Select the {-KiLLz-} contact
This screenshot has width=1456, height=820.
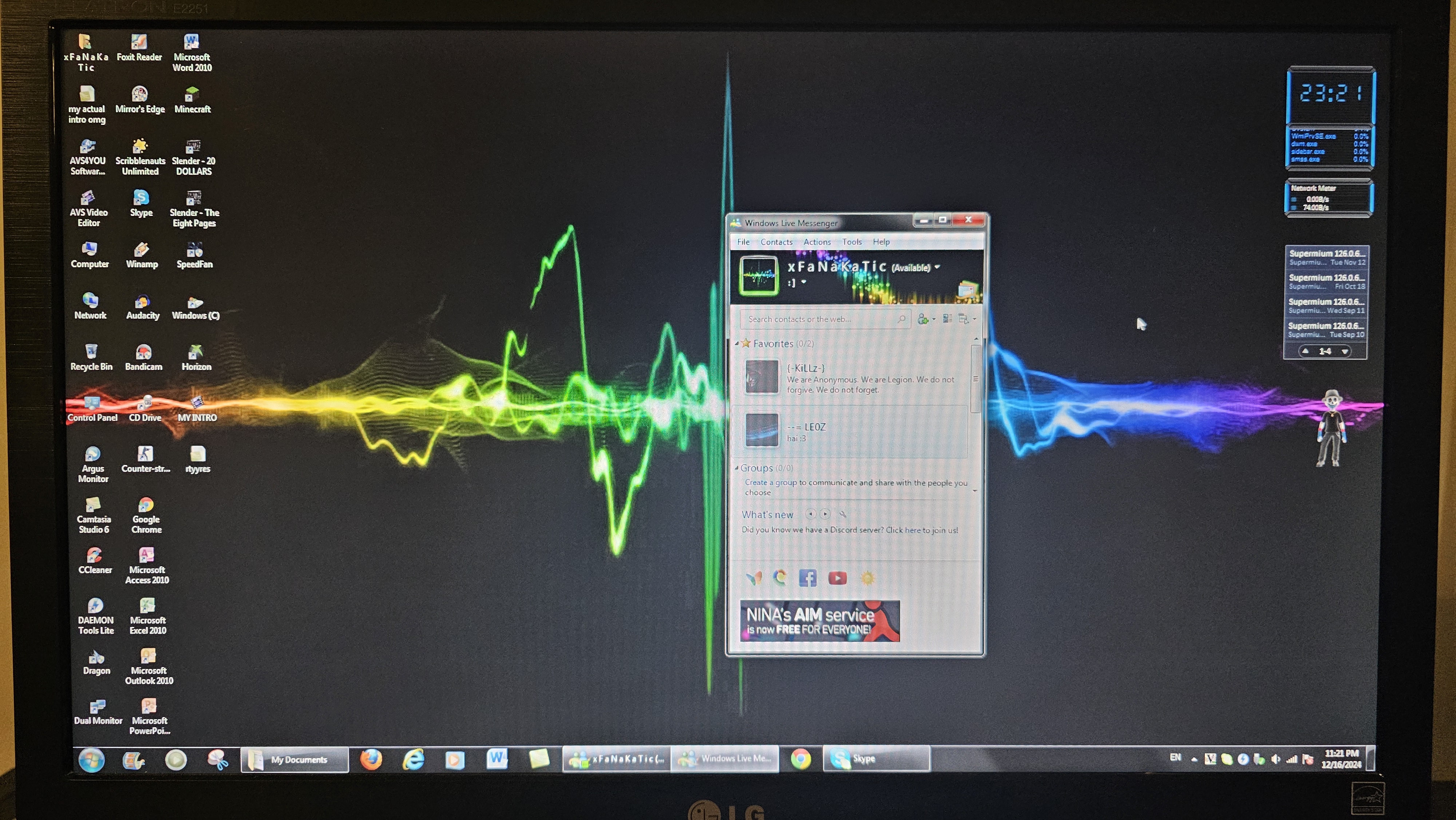click(x=850, y=378)
